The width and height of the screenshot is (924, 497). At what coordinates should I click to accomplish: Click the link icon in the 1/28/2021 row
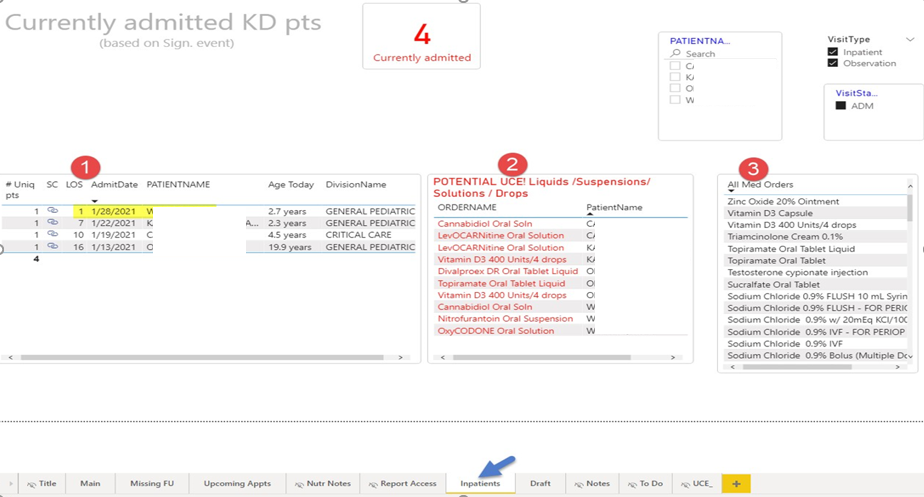[52, 212]
